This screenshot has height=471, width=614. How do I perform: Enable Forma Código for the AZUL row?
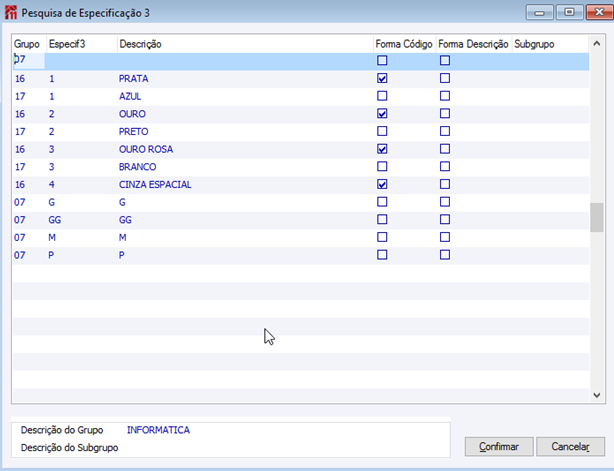(382, 96)
